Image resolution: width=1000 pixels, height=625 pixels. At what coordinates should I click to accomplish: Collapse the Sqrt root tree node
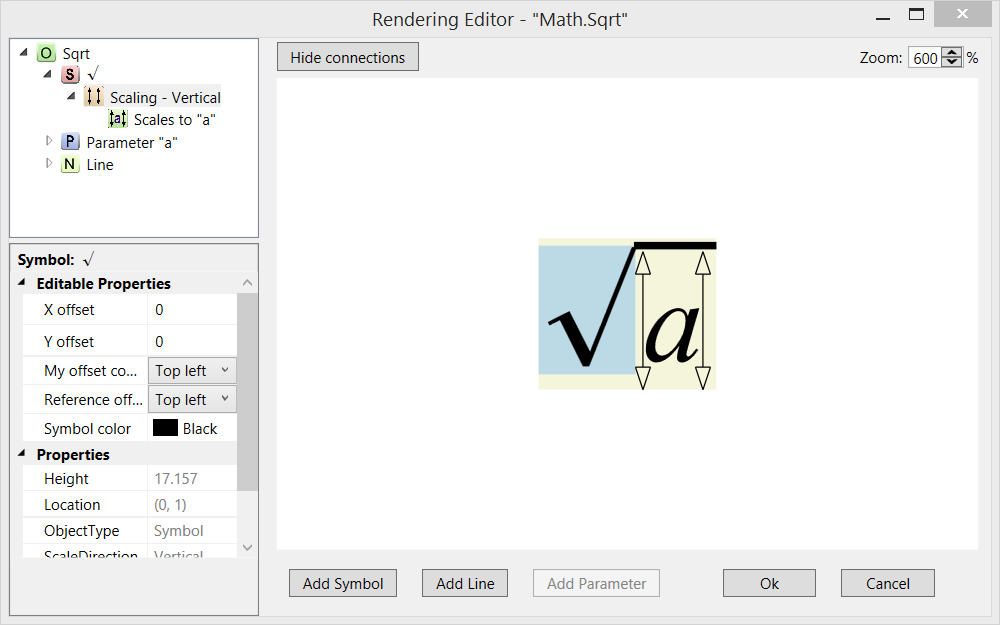click(x=24, y=53)
